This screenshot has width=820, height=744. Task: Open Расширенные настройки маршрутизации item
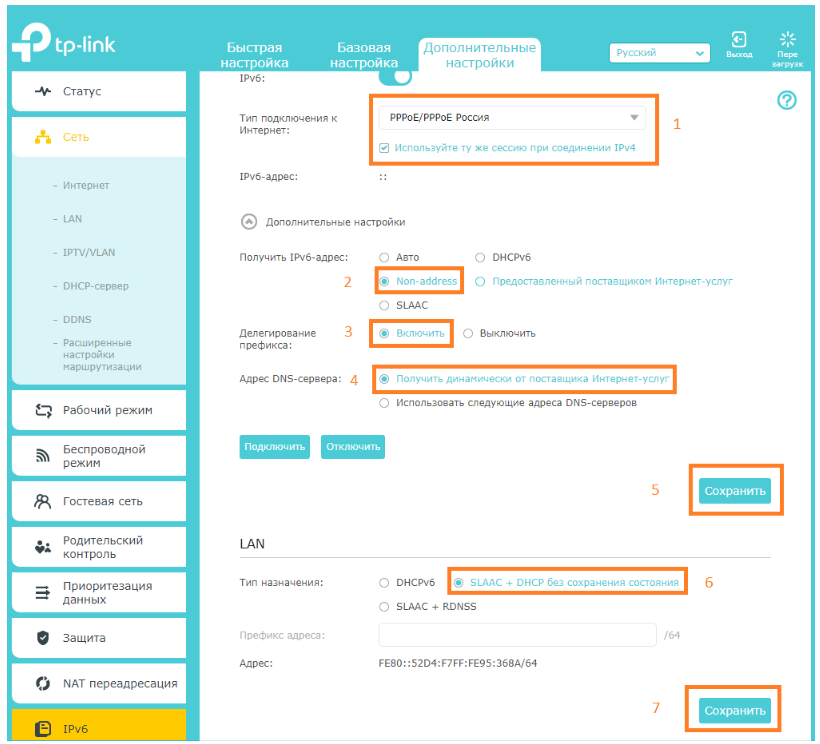102,355
